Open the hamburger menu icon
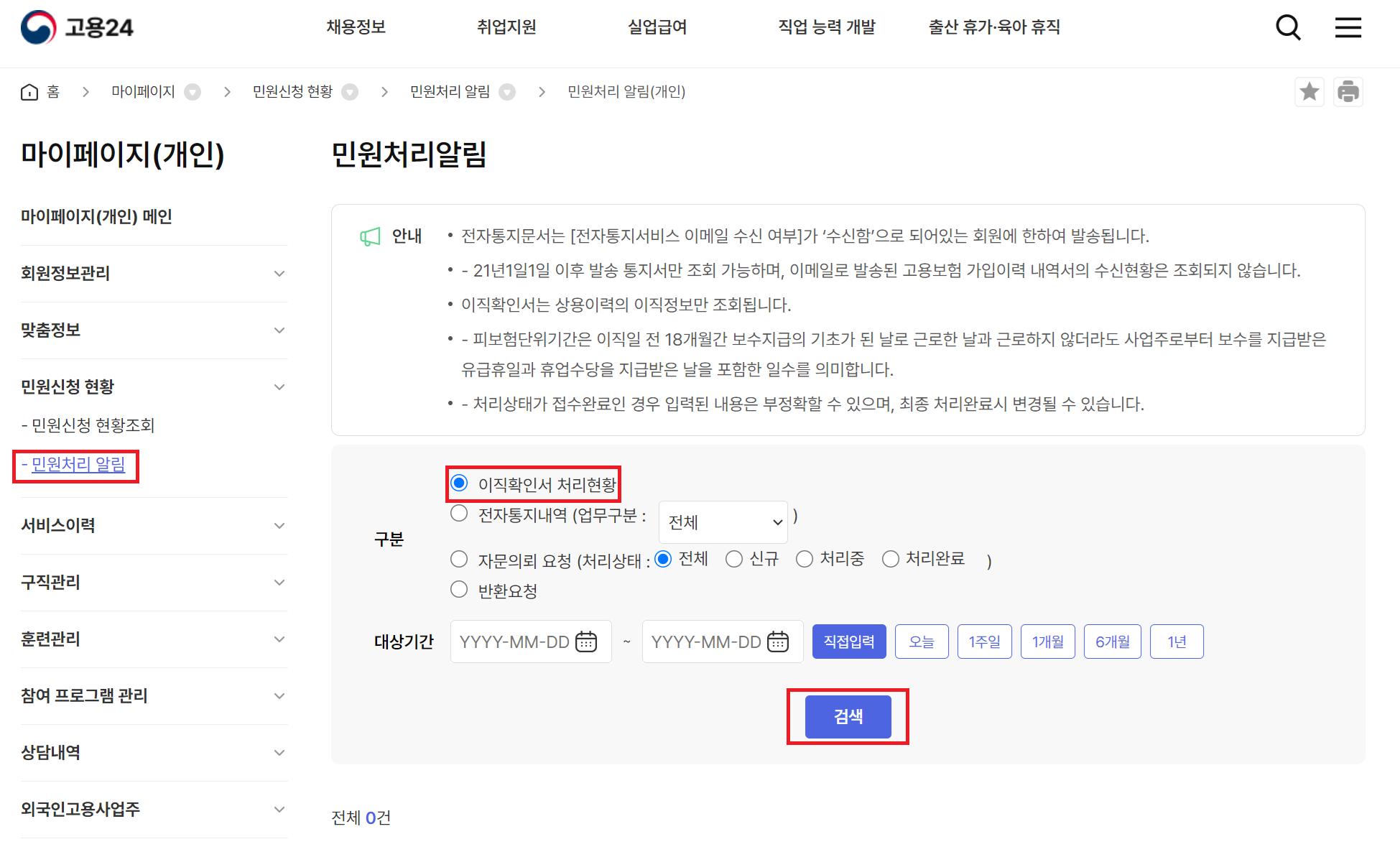 click(x=1348, y=28)
